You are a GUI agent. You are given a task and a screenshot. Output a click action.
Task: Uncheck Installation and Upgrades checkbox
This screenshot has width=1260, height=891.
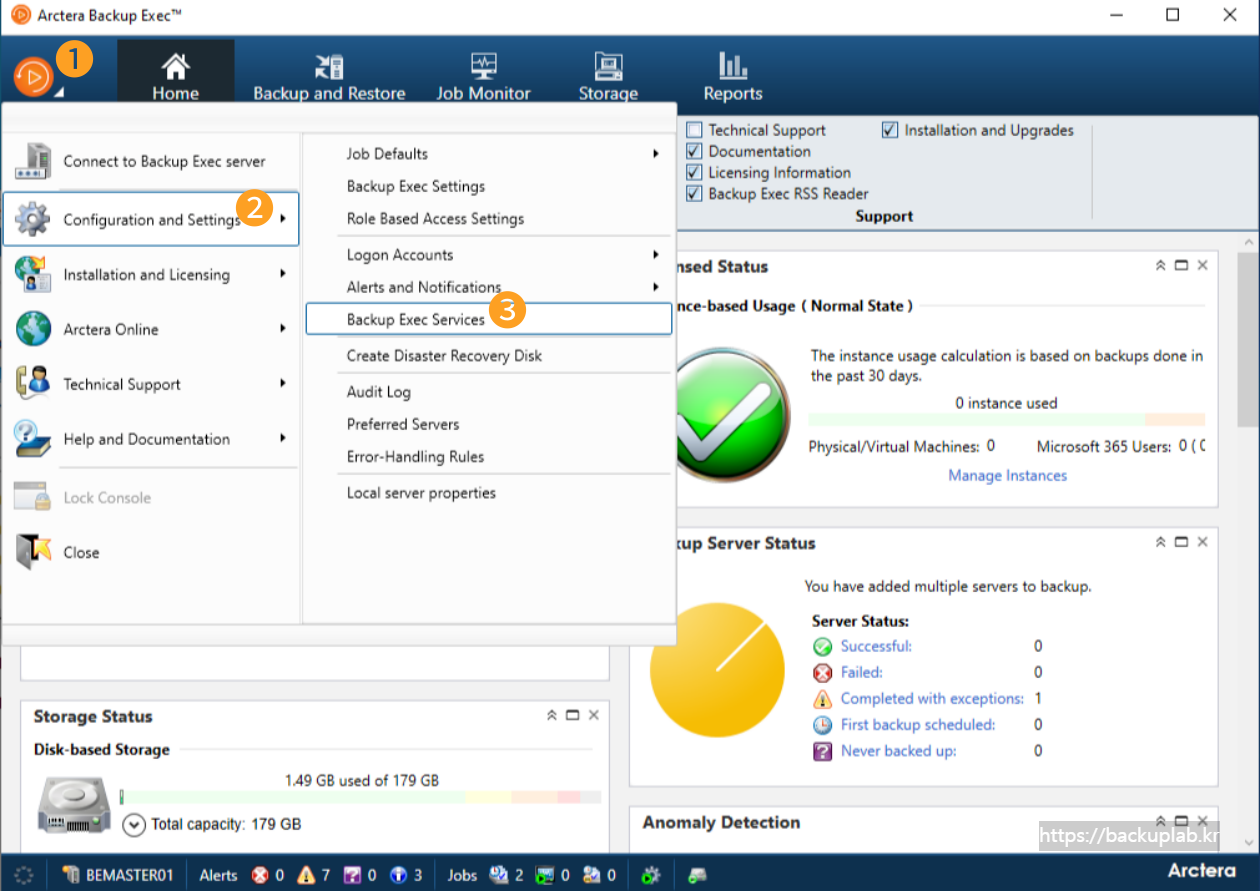click(890, 130)
